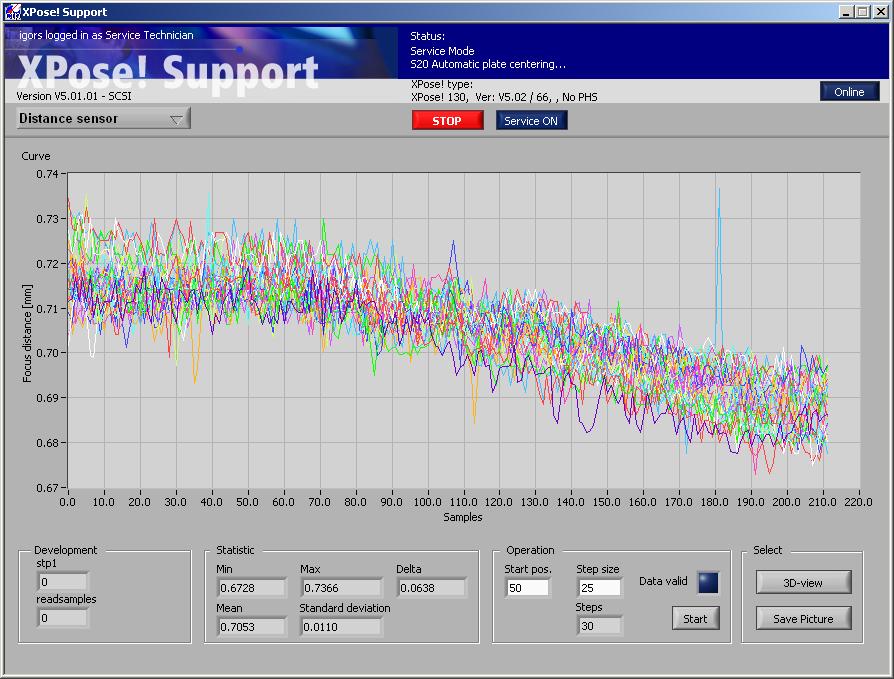894x679 pixels.
Task: Toggle the Online status button
Action: point(850,92)
